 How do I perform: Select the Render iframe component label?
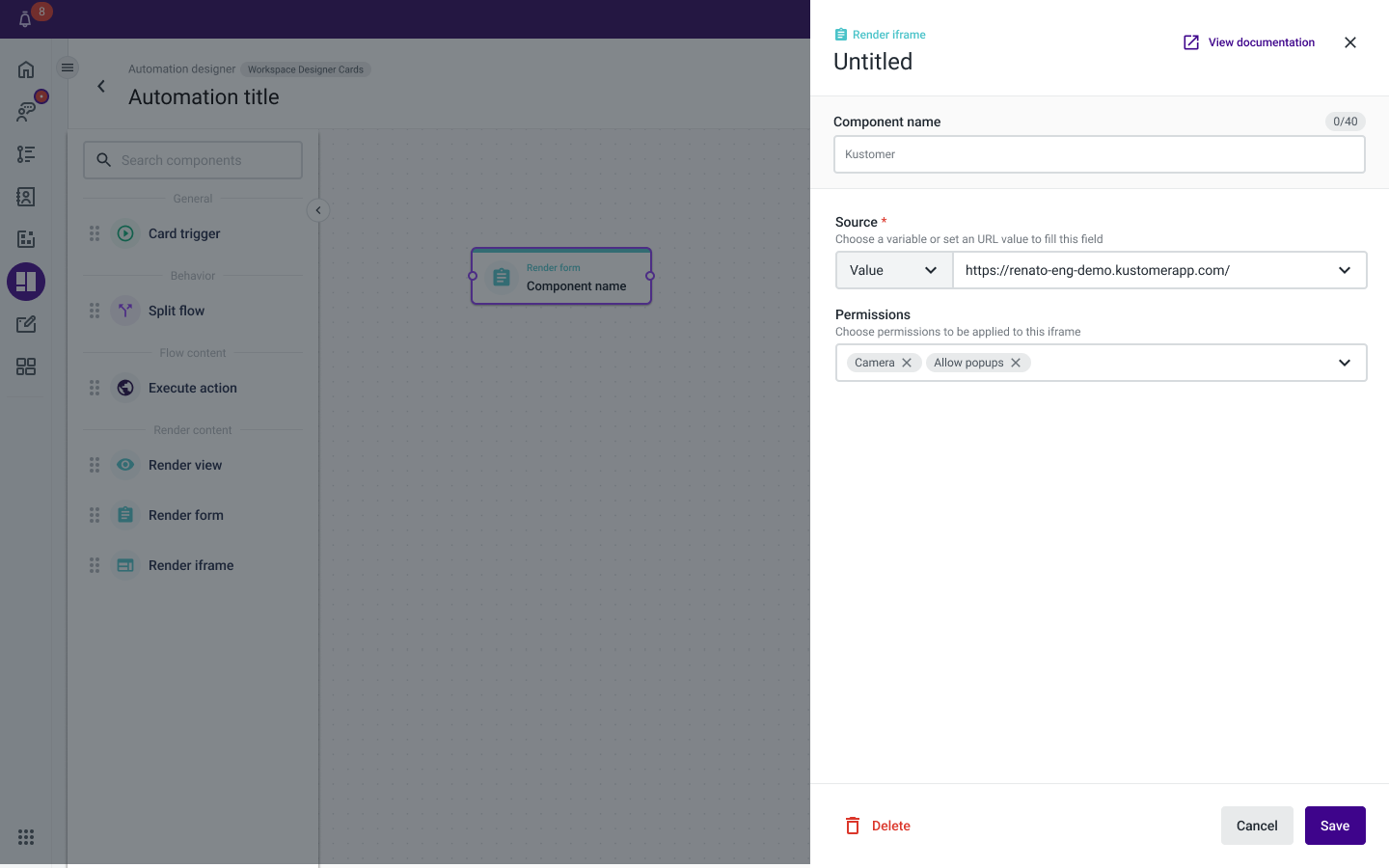pos(191,565)
